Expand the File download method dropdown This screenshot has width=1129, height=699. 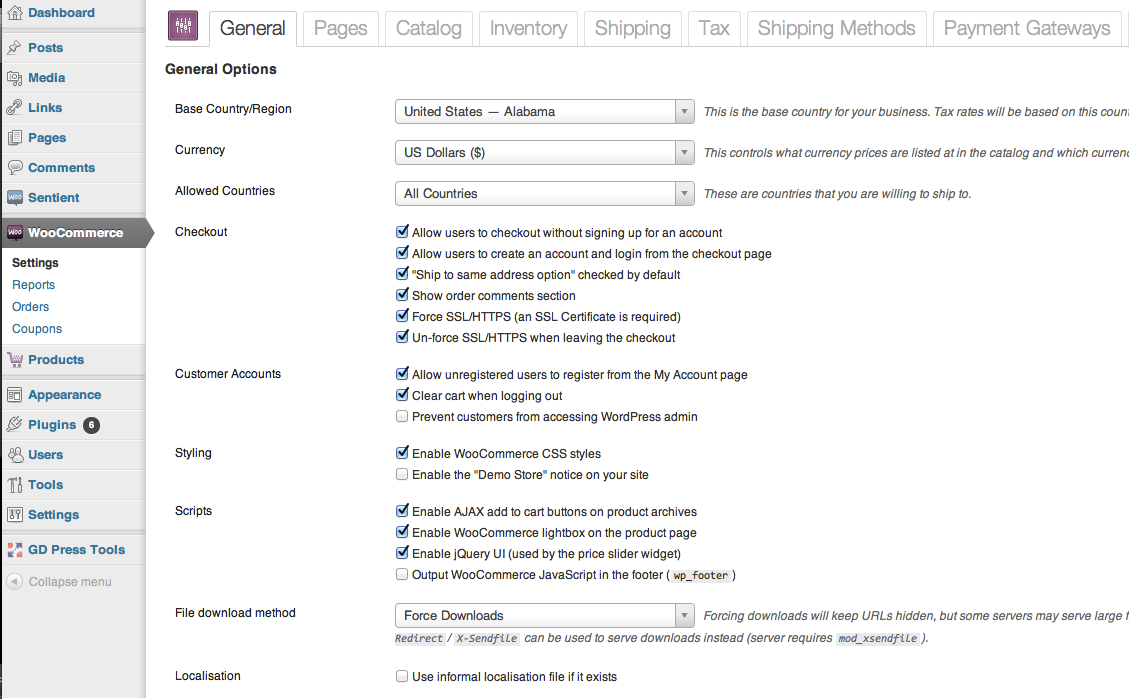tap(544, 615)
